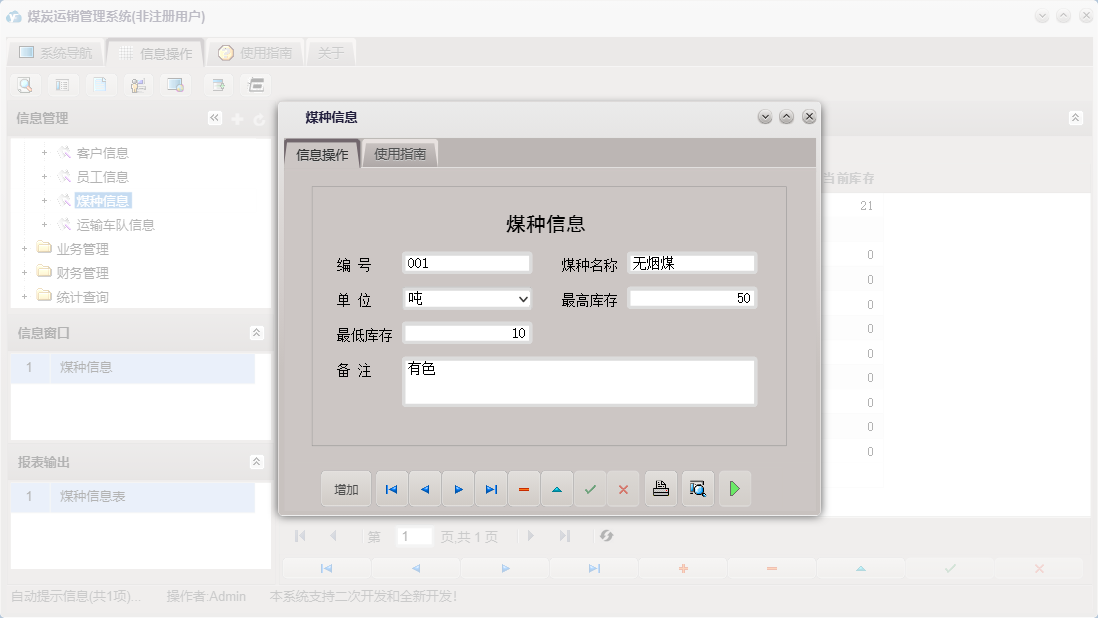The width and height of the screenshot is (1098, 618).
Task: Switch to the 使用指南 tab in the dialog
Action: pyautogui.click(x=400, y=153)
